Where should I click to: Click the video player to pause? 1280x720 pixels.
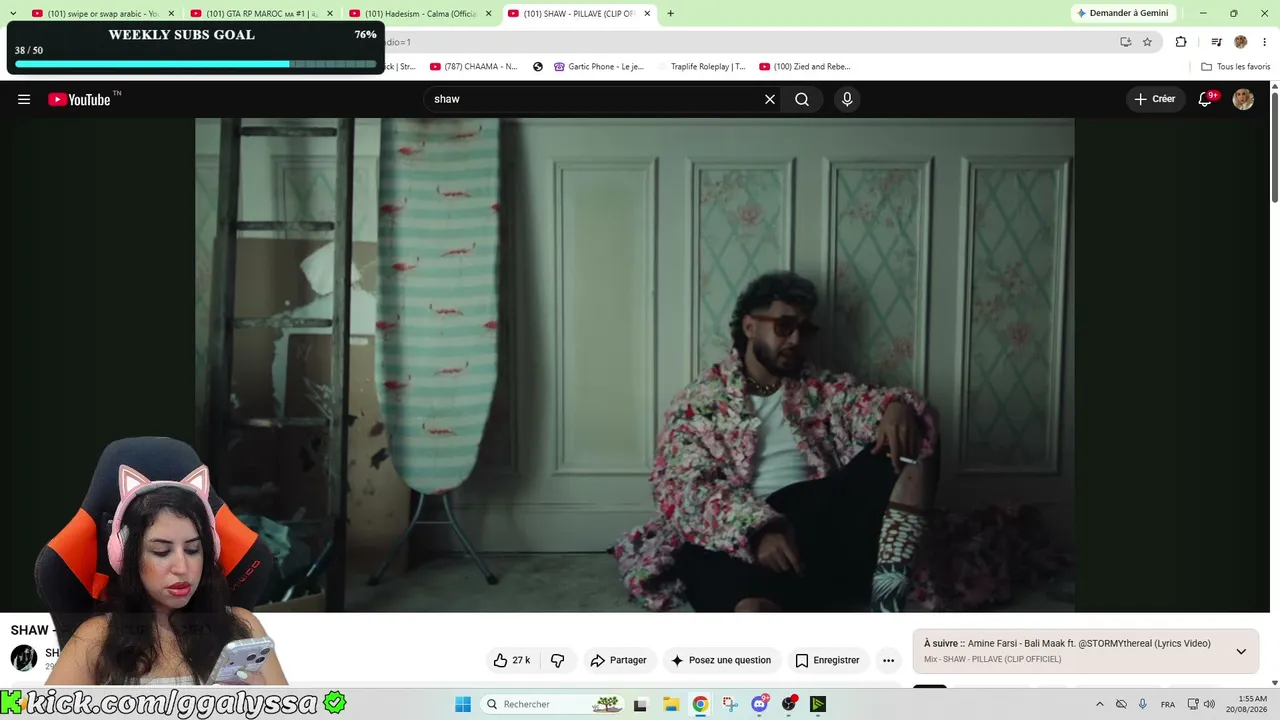(x=634, y=365)
